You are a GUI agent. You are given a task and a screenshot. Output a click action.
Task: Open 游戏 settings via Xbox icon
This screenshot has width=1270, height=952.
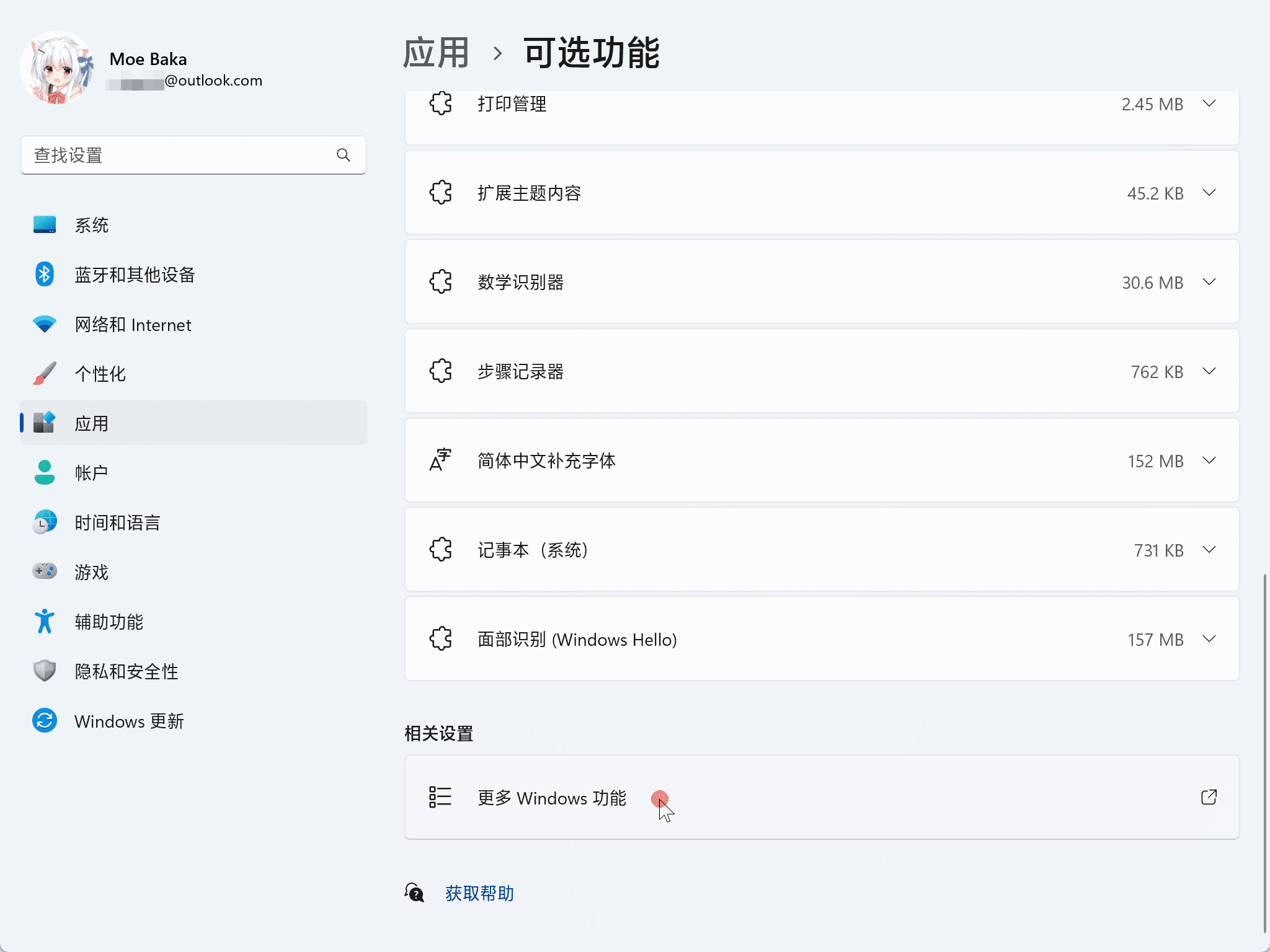[x=44, y=571]
